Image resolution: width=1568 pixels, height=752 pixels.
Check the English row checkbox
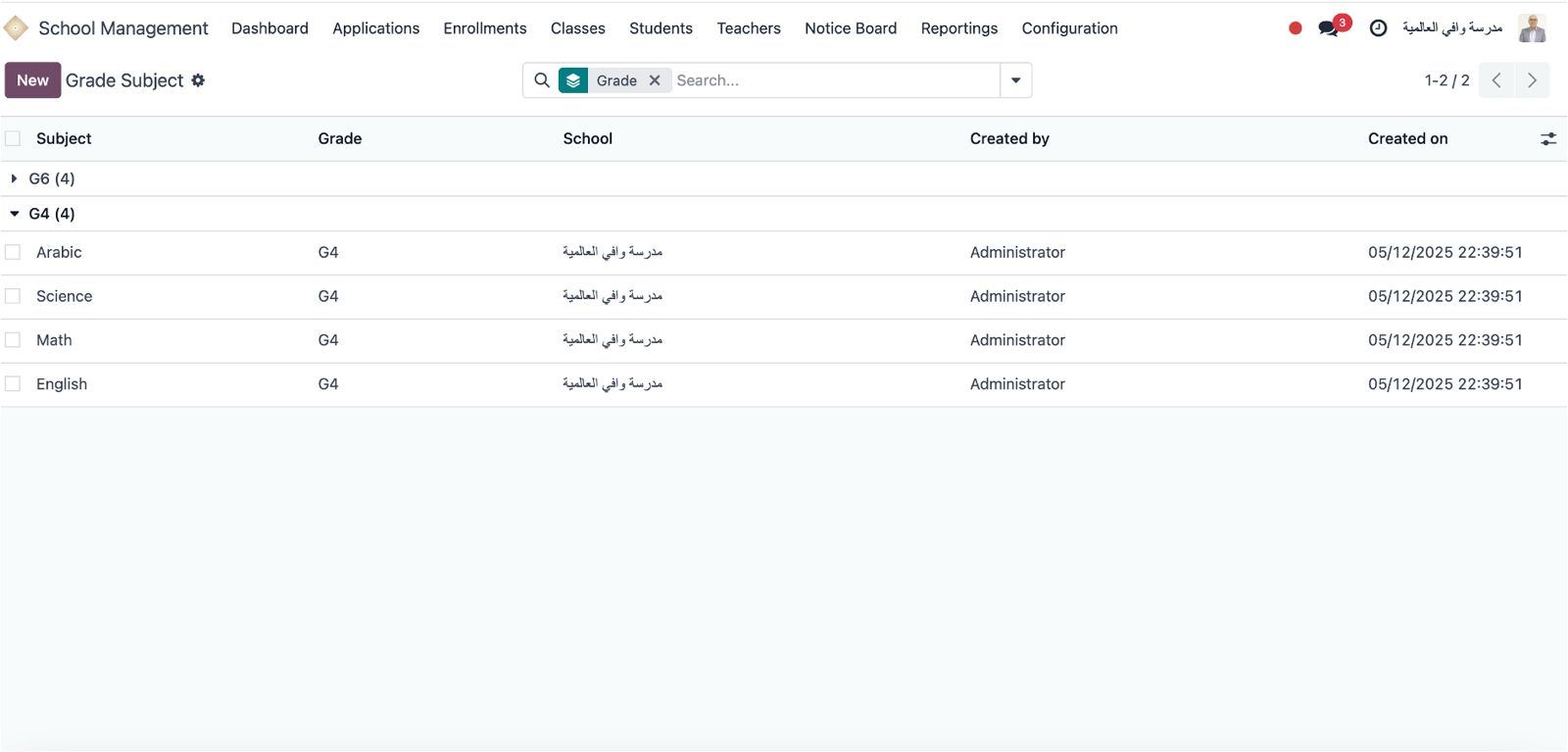point(13,384)
